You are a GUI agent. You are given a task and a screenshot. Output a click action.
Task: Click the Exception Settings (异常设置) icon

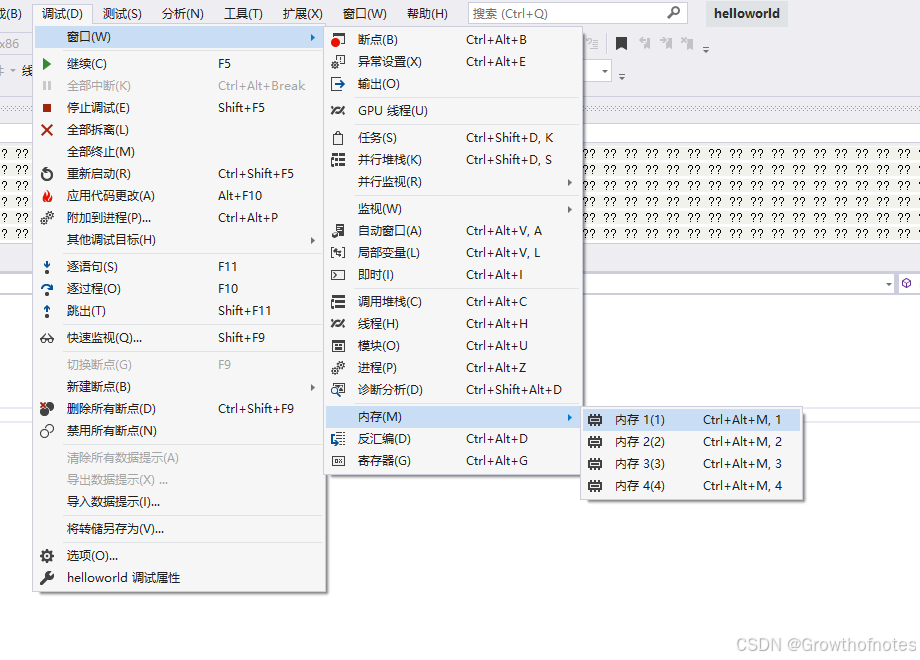pyautogui.click(x=338, y=62)
